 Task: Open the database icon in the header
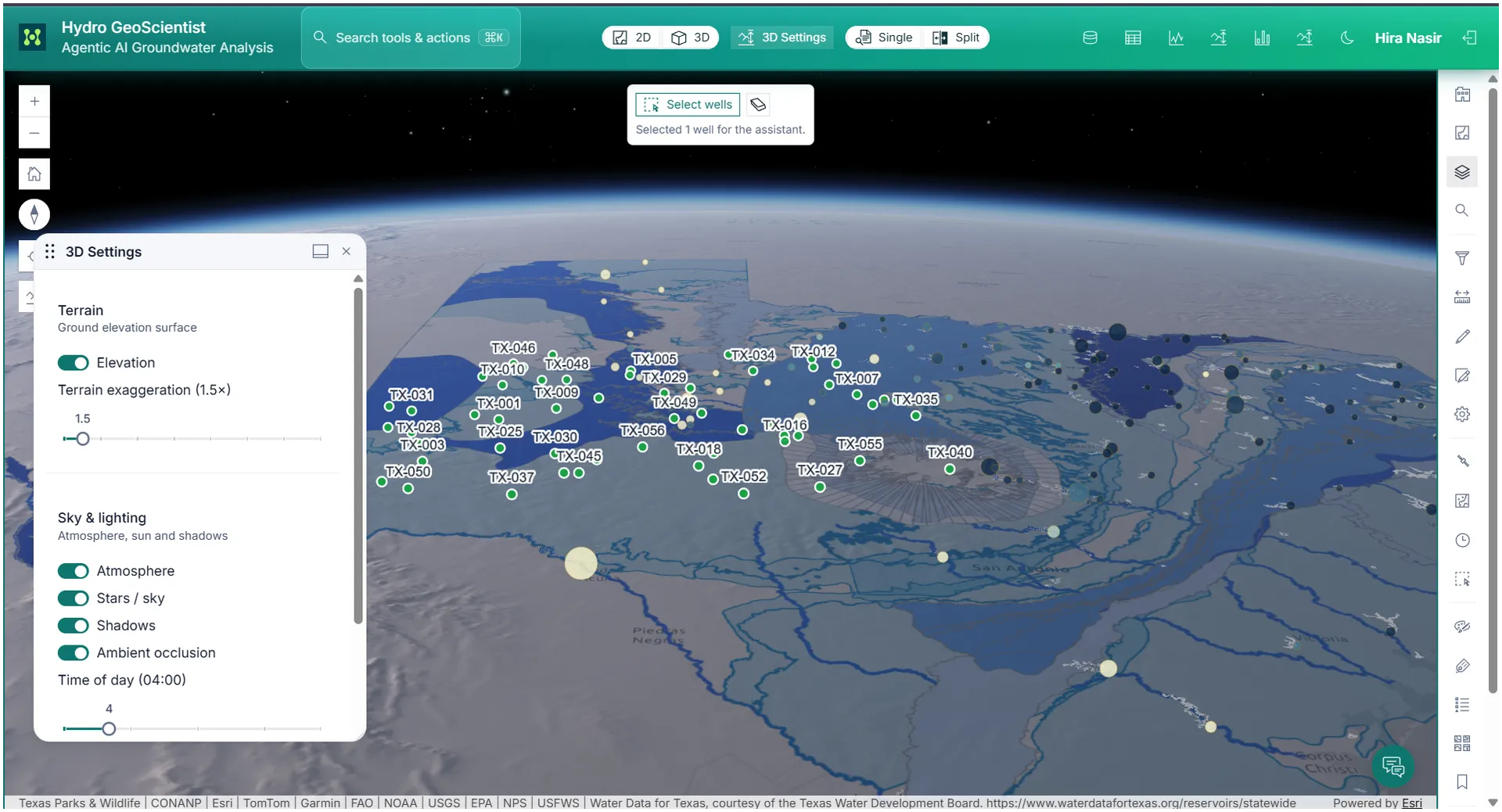click(1090, 38)
